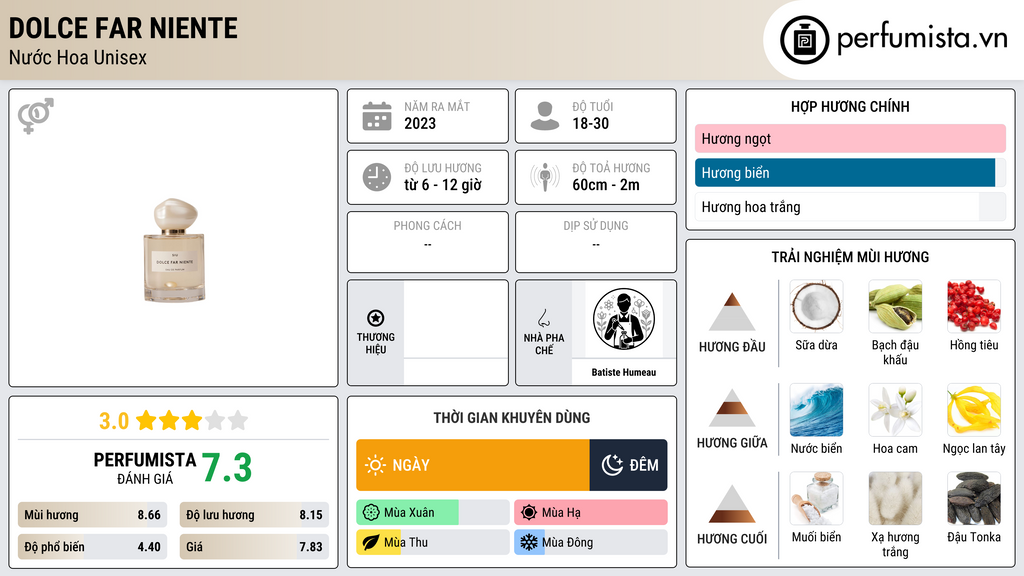Image resolution: width=1024 pixels, height=576 pixels.
Task: Click the THỜI GIAN KHUYÊN DÙNG heading
Action: 512,417
